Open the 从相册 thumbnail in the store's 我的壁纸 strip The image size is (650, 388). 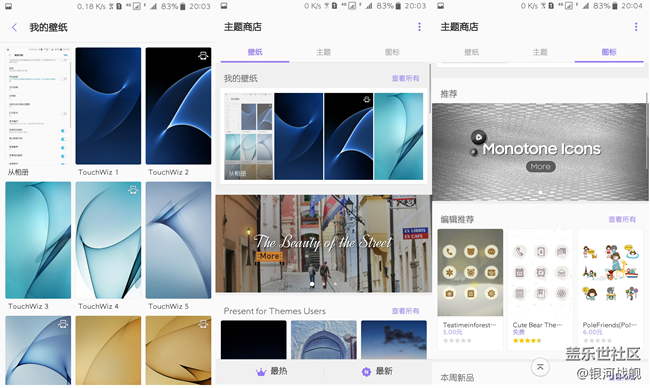(249, 136)
